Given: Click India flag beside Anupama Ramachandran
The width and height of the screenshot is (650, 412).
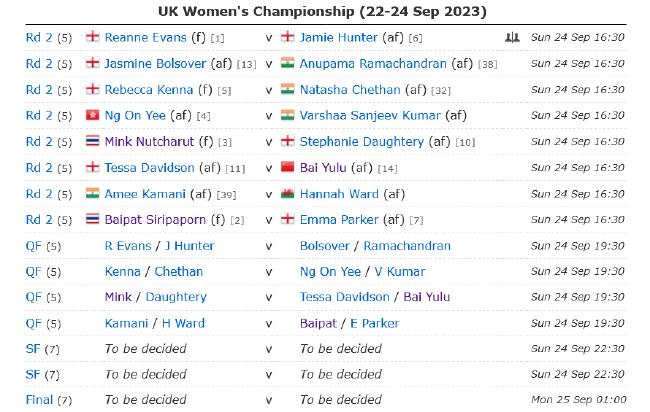Looking at the screenshot, I should click(287, 63).
